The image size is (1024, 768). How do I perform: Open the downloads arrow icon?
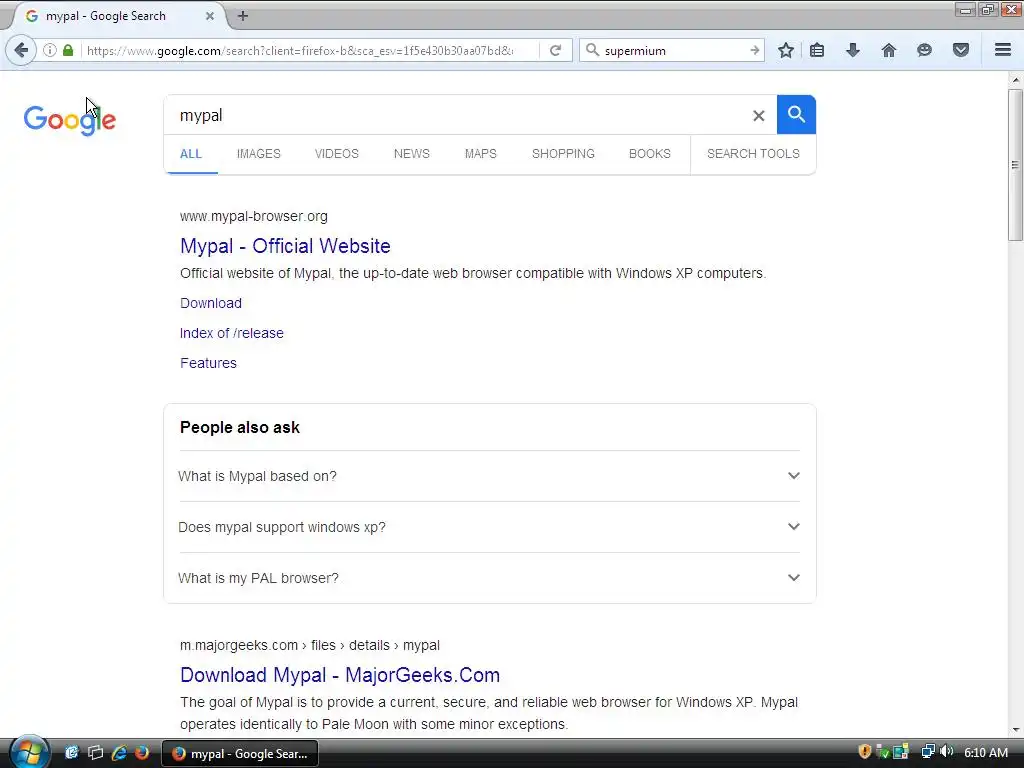(x=853, y=50)
